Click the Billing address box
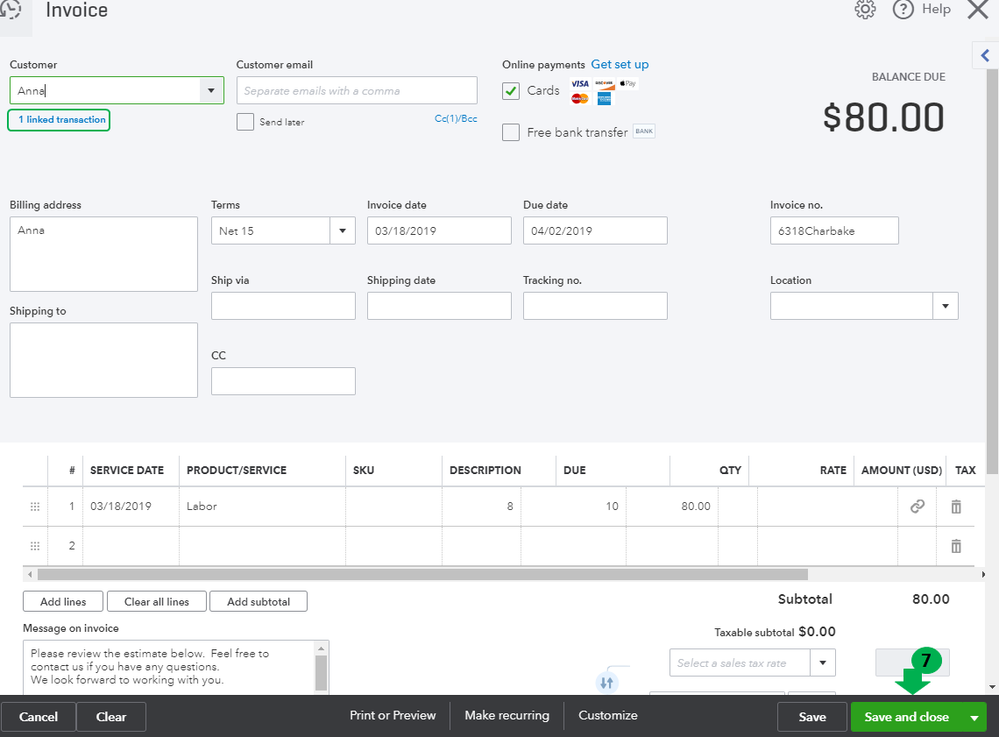The image size is (999, 737). 104,254
